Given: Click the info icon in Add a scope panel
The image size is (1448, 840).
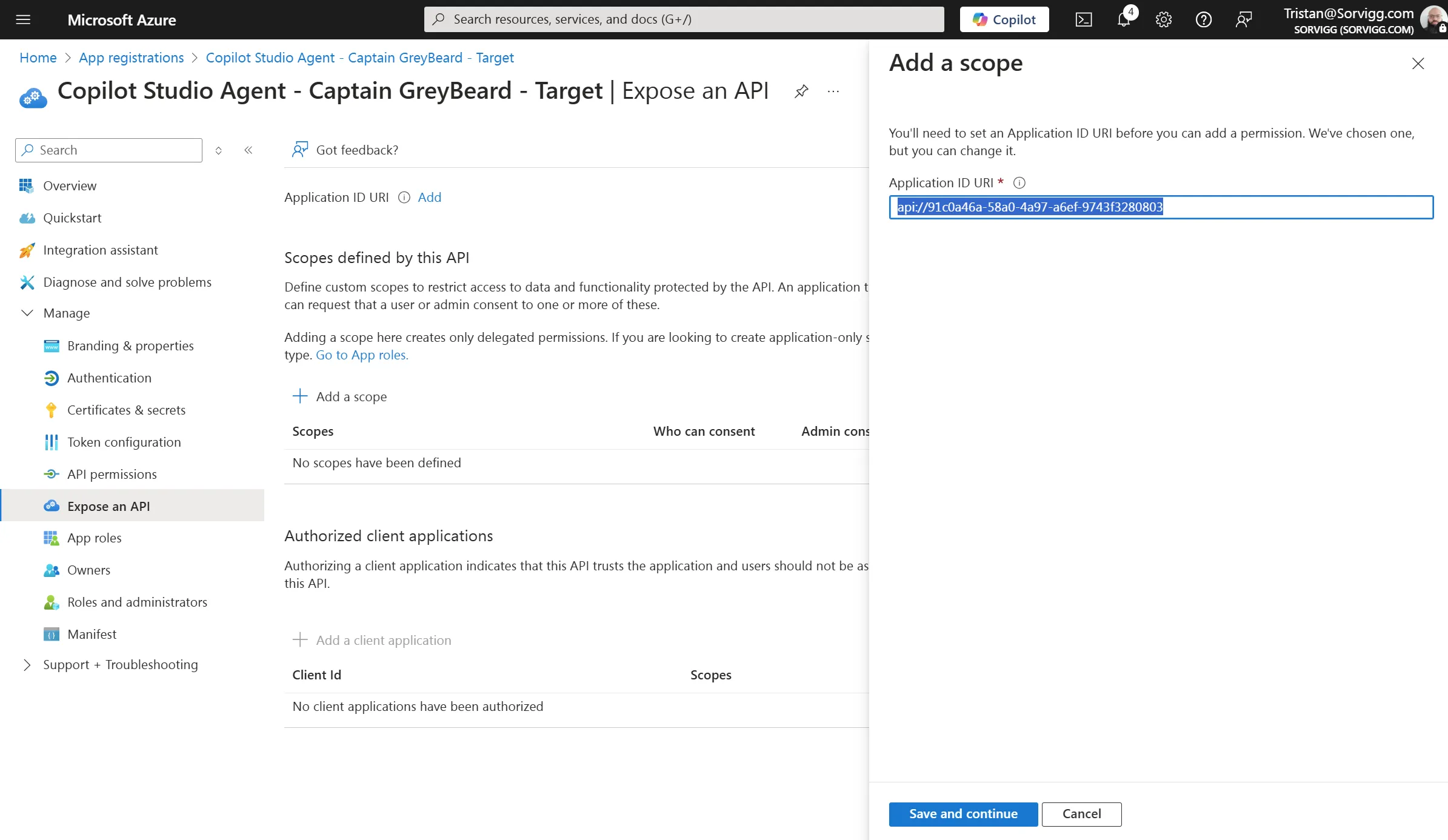Looking at the screenshot, I should click(x=1019, y=183).
